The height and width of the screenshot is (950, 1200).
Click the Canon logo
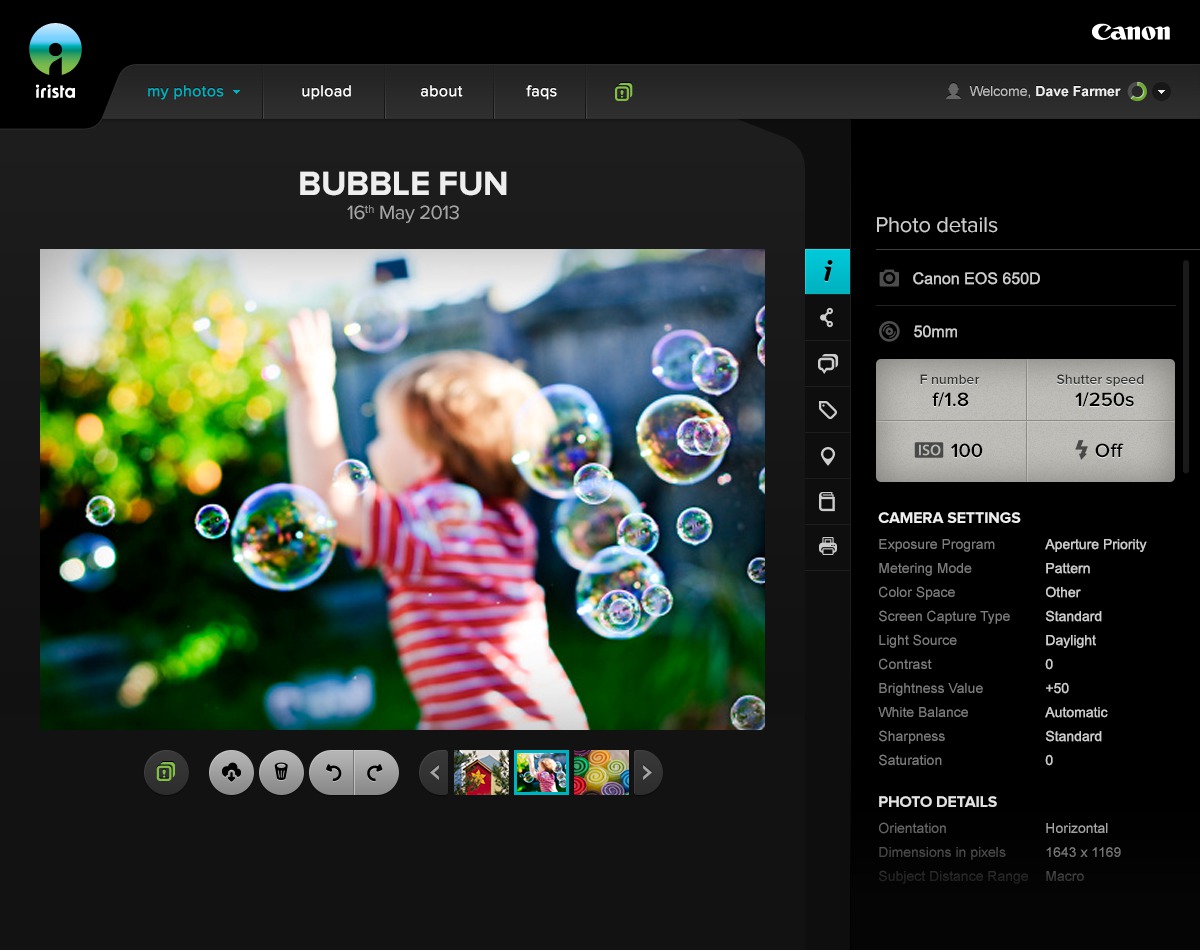[x=1130, y=32]
